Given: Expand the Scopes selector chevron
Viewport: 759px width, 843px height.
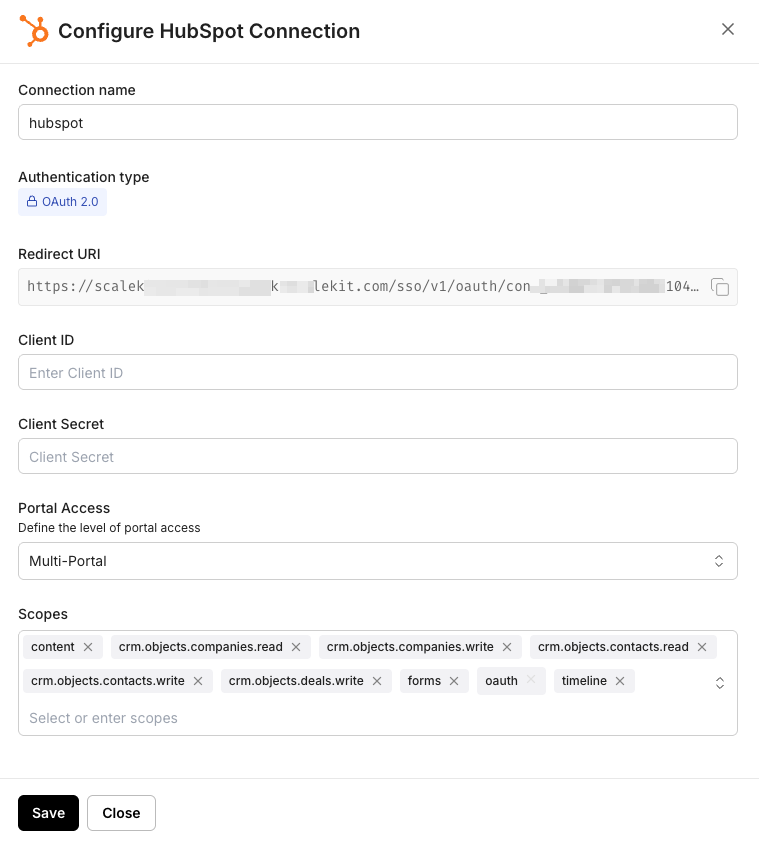Looking at the screenshot, I should [719, 683].
